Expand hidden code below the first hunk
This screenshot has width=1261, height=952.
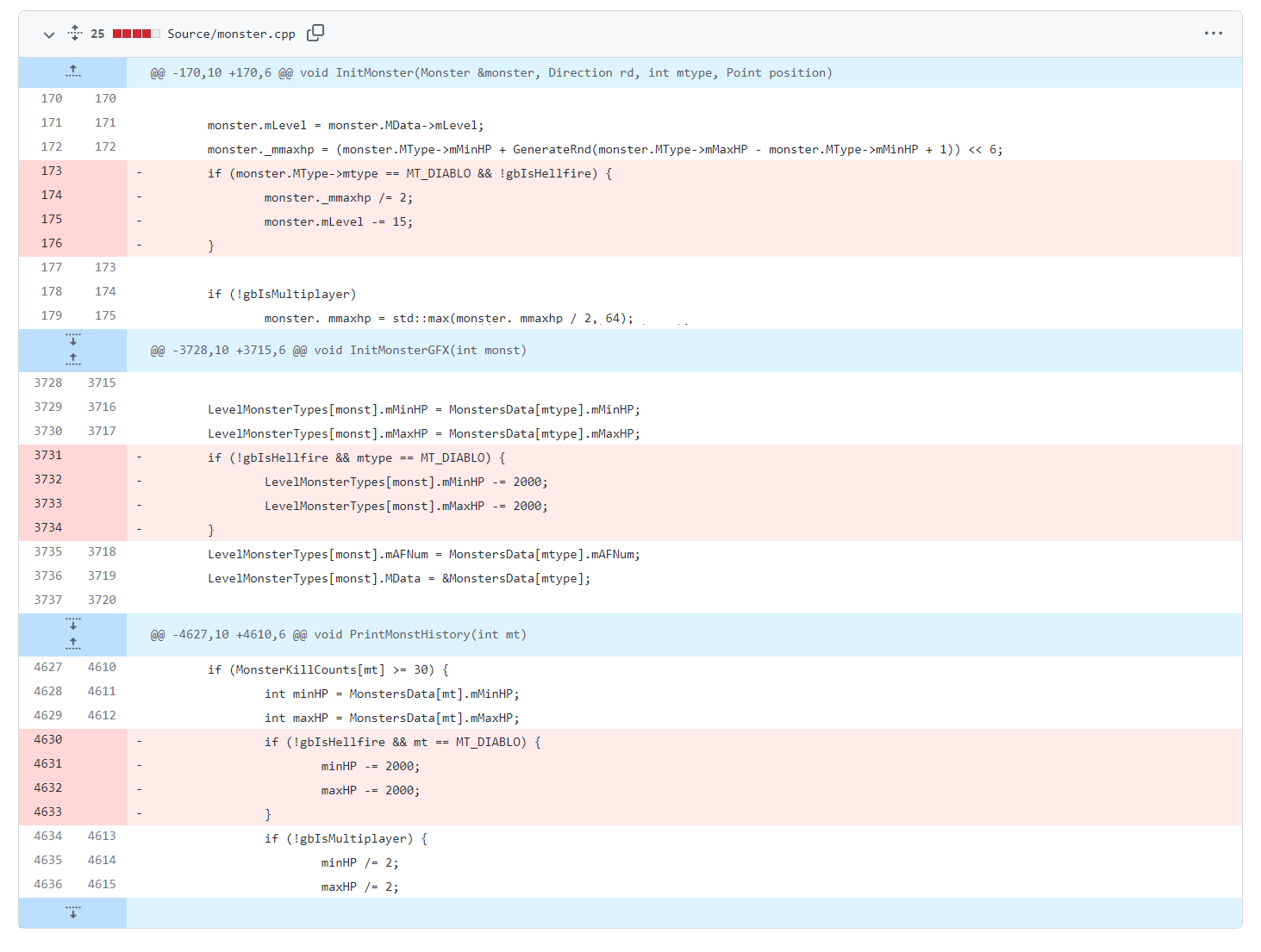[73, 339]
